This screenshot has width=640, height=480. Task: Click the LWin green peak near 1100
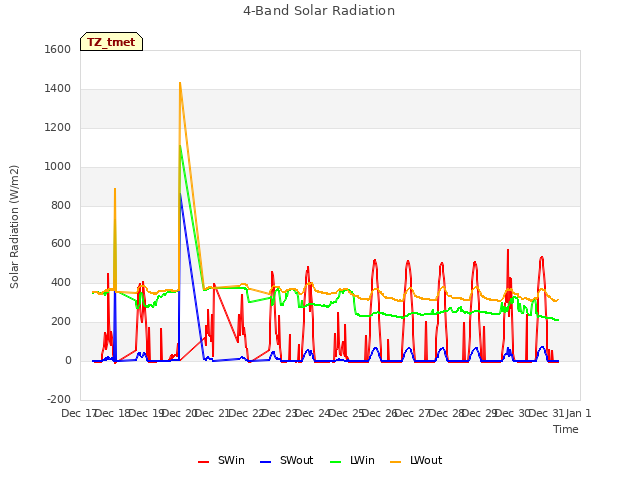[180, 146]
